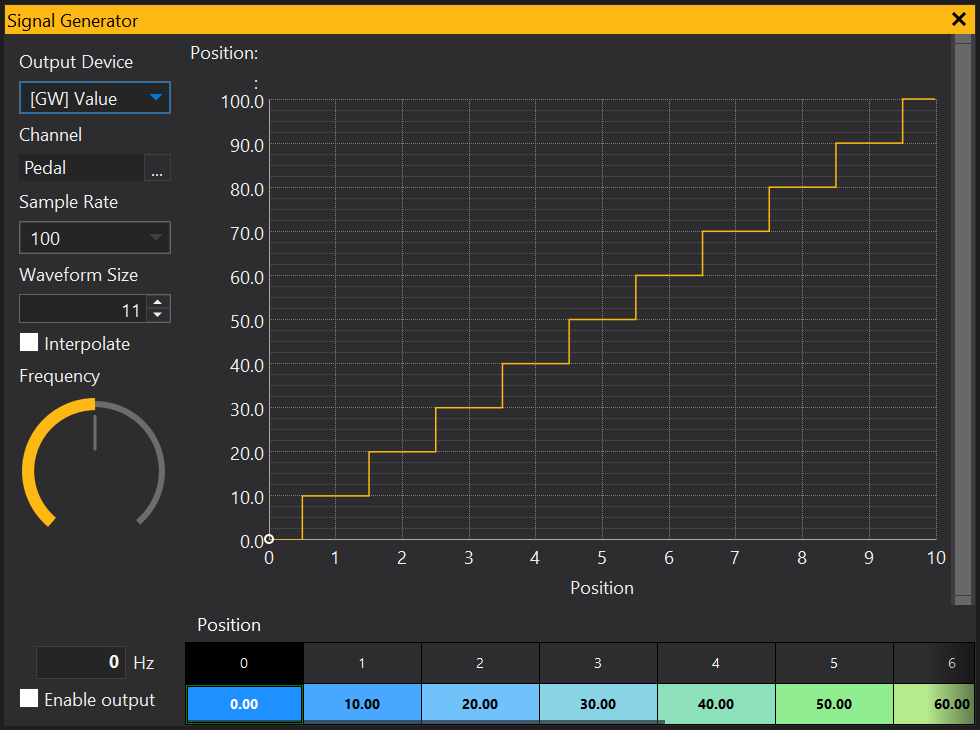
Task: Close the Signal Generator window
Action: click(x=958, y=18)
